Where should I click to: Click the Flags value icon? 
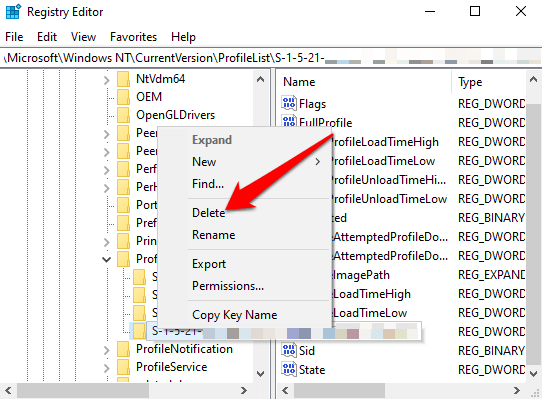(289, 104)
